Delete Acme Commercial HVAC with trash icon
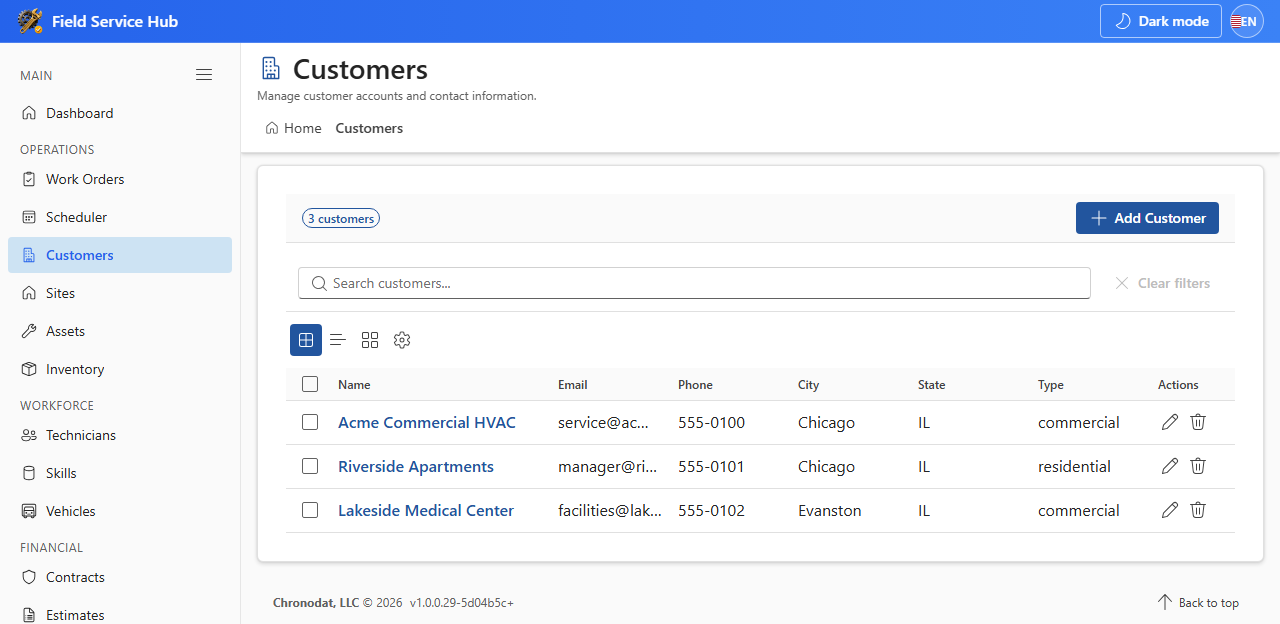Screen dimensions: 1280x624 point(1198,422)
